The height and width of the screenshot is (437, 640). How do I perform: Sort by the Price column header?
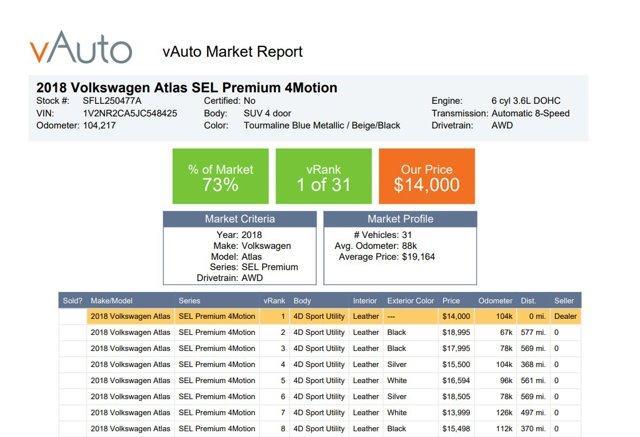[x=452, y=300]
